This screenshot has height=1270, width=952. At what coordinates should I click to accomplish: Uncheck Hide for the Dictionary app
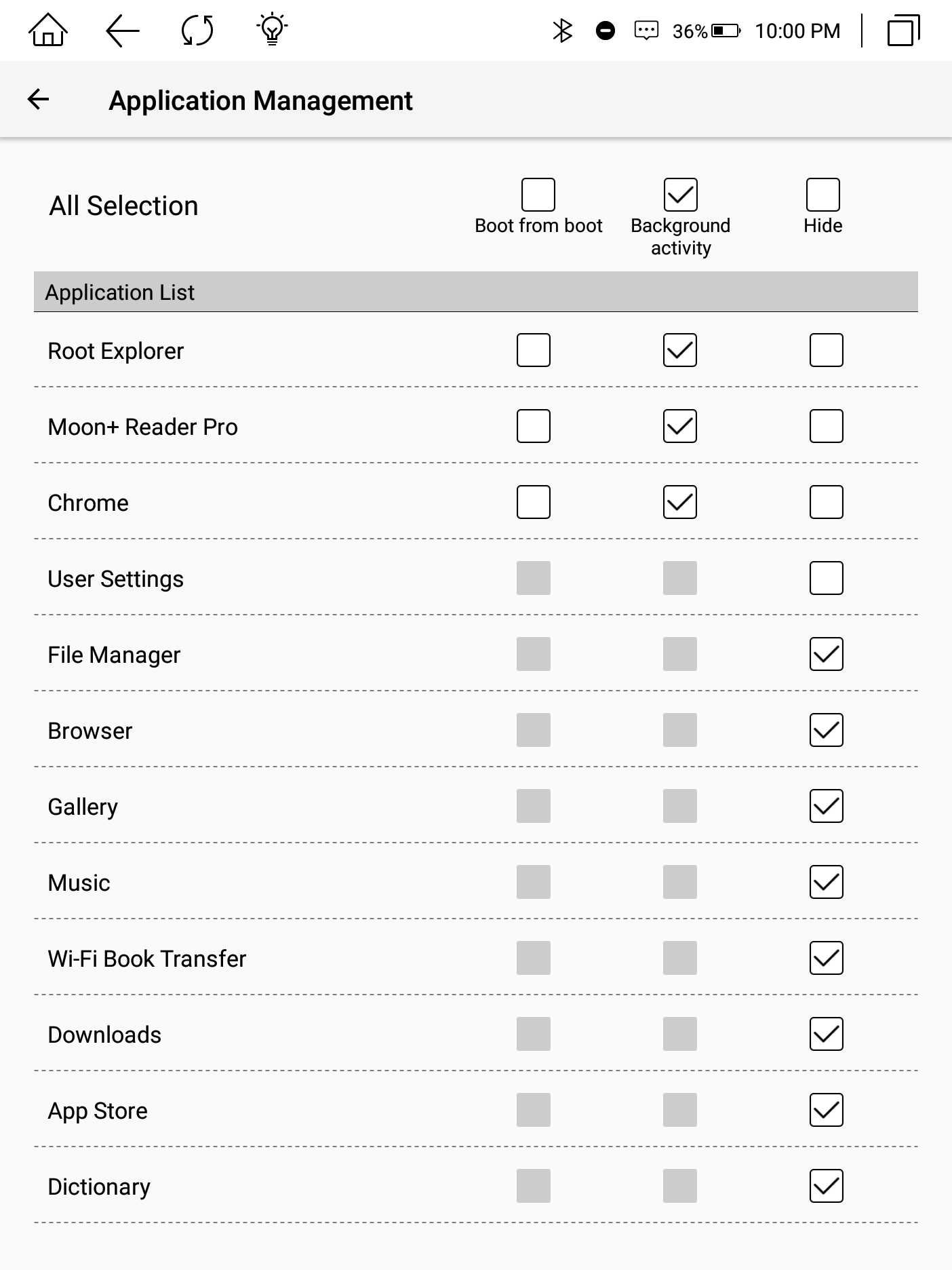[x=826, y=1186]
